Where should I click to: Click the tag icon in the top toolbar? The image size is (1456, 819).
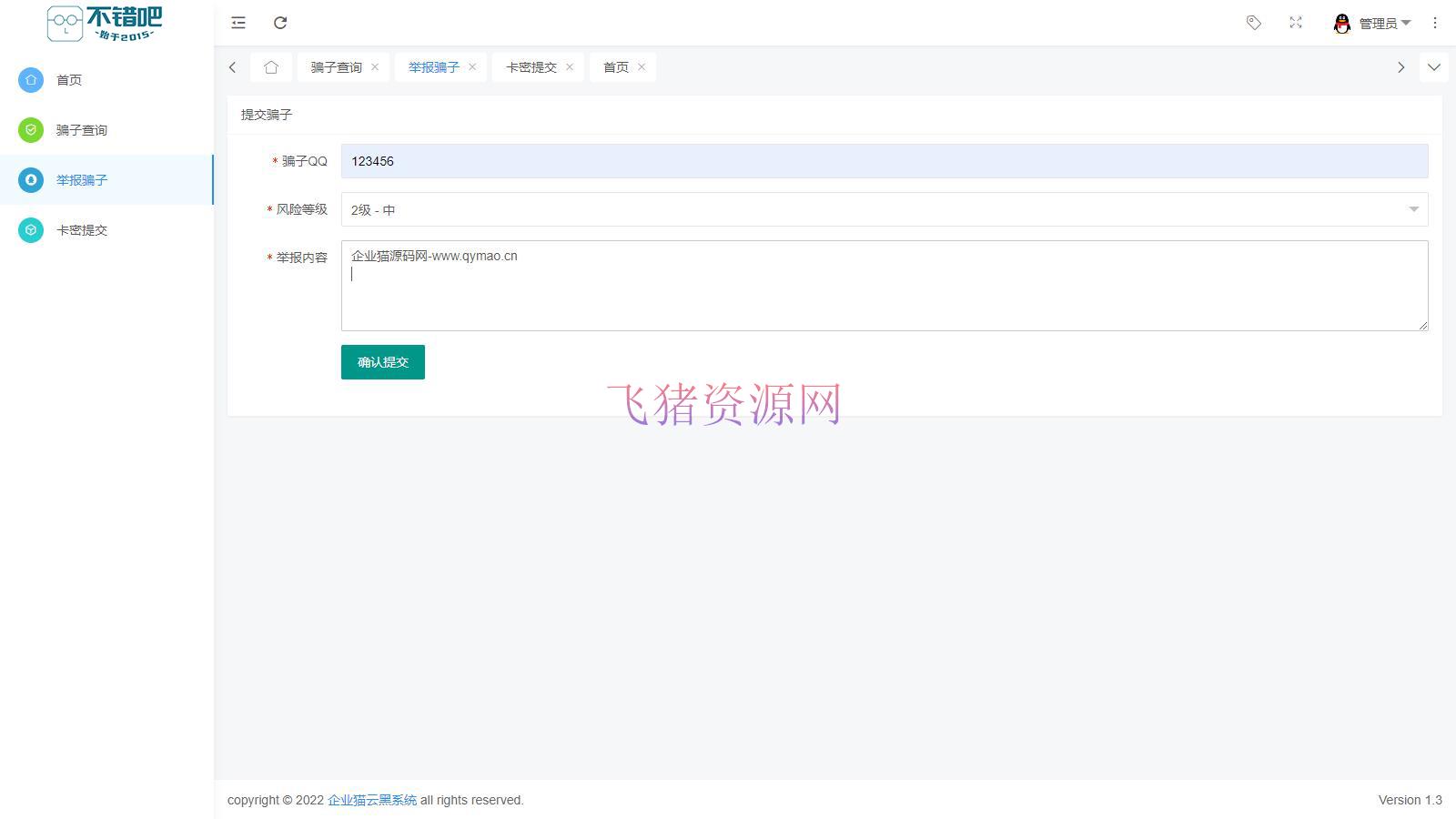point(1253,23)
